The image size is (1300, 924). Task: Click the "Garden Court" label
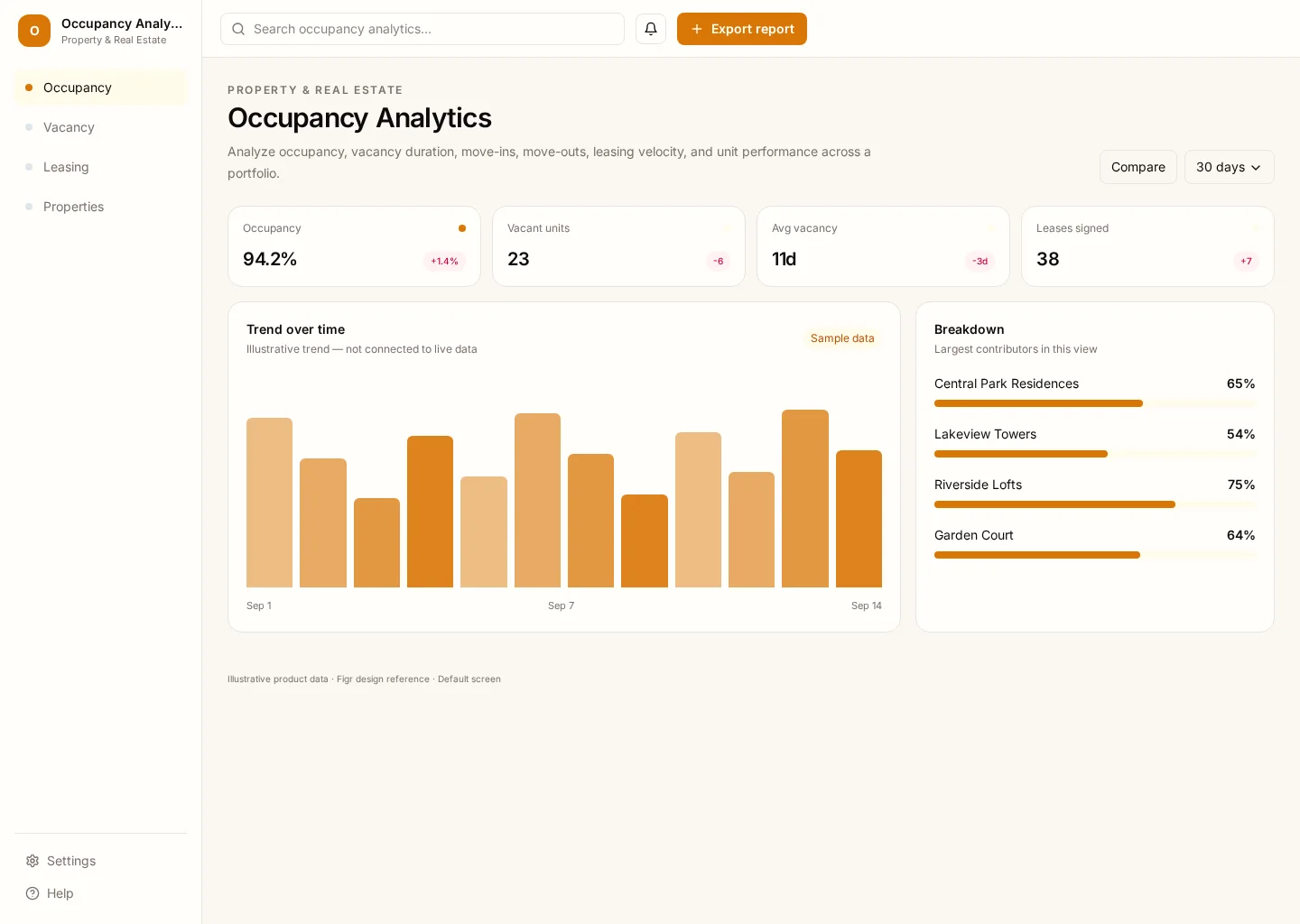coord(973,535)
